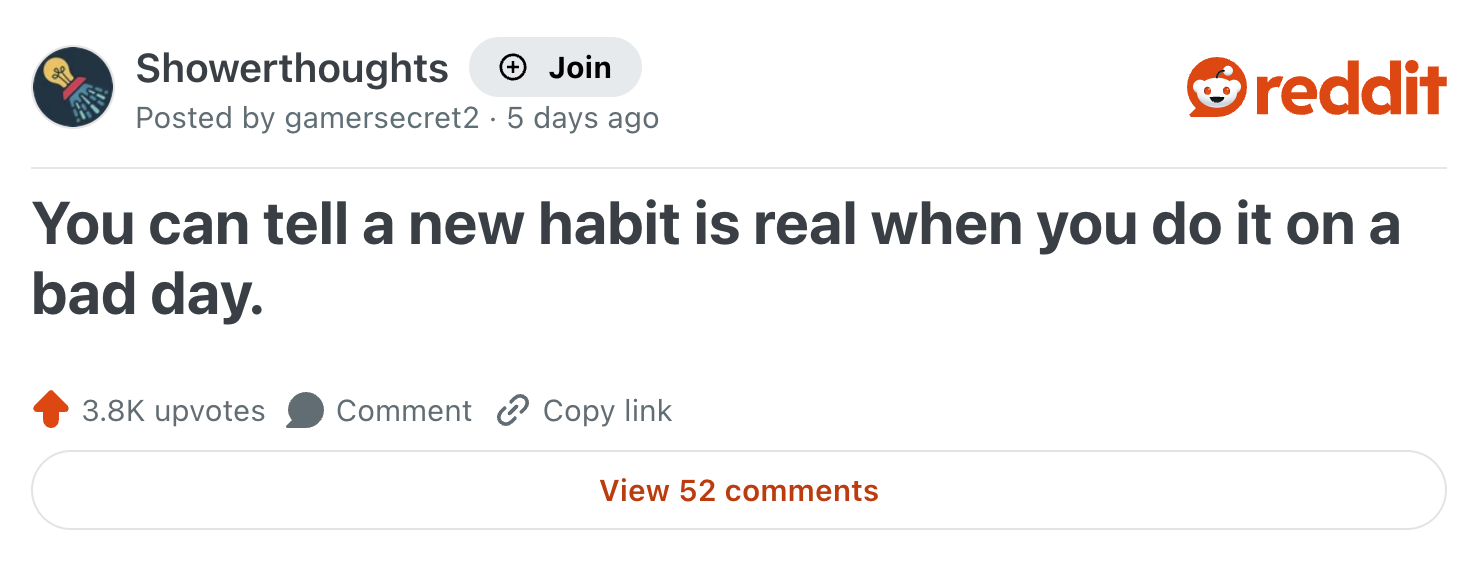The width and height of the screenshot is (1478, 584).
Task: Click the horizontal divider below the header
Action: (739, 168)
